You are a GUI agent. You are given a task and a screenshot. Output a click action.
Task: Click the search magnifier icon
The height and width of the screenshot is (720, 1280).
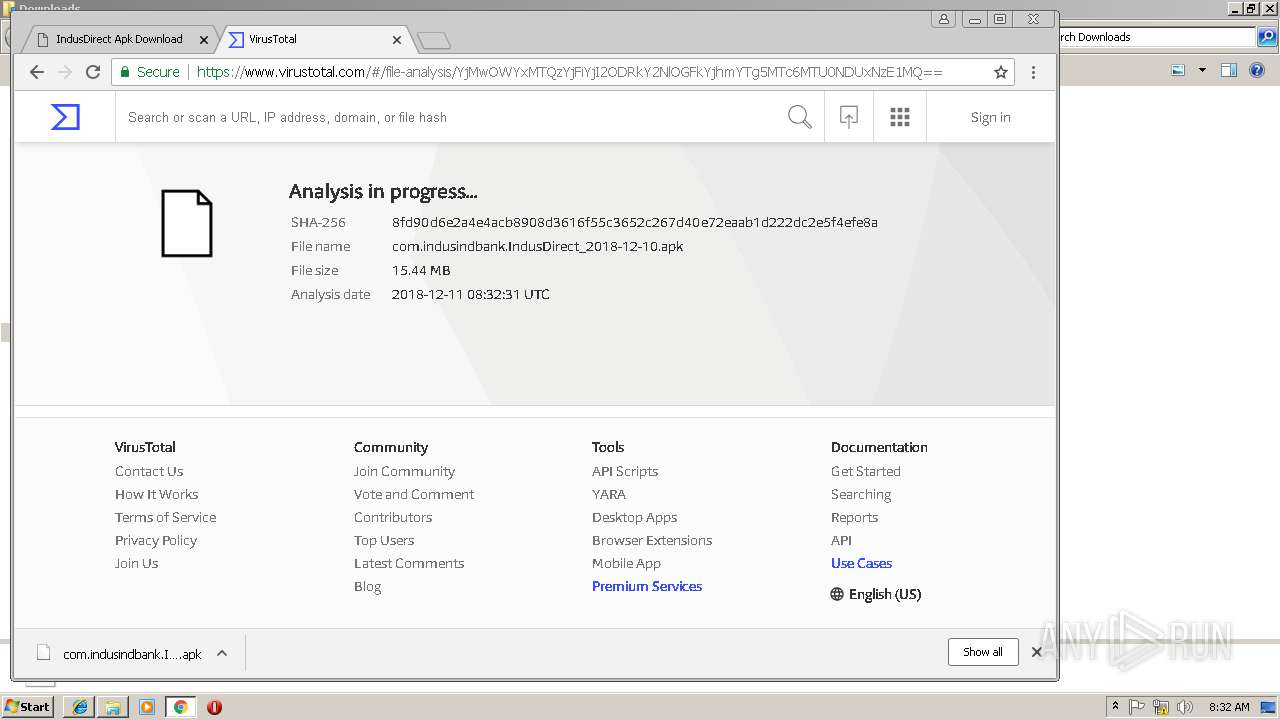point(799,117)
